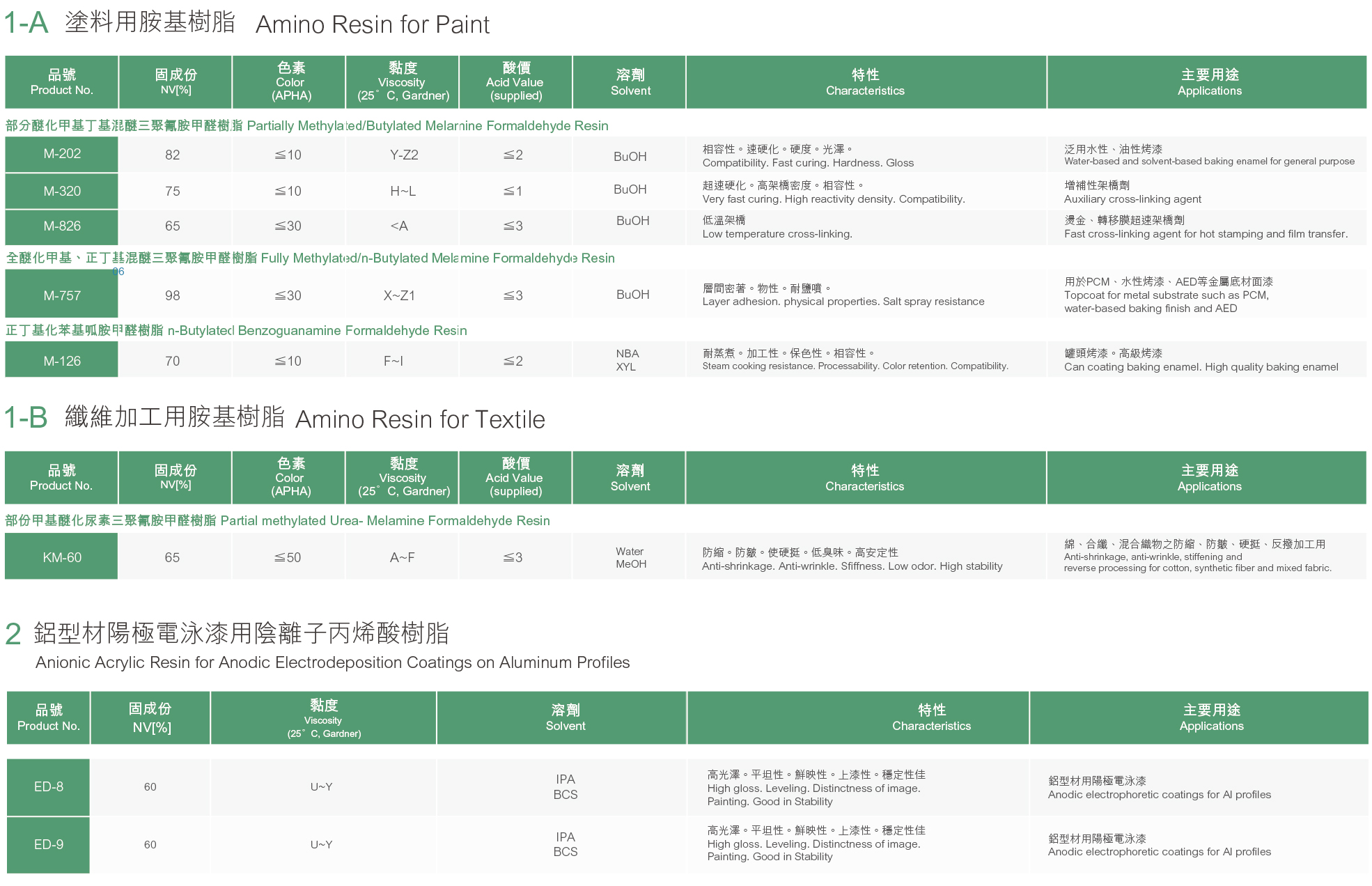Screen dimensions: 1372x886
Task: Click the M-757 product number cell
Action: [x=62, y=295]
